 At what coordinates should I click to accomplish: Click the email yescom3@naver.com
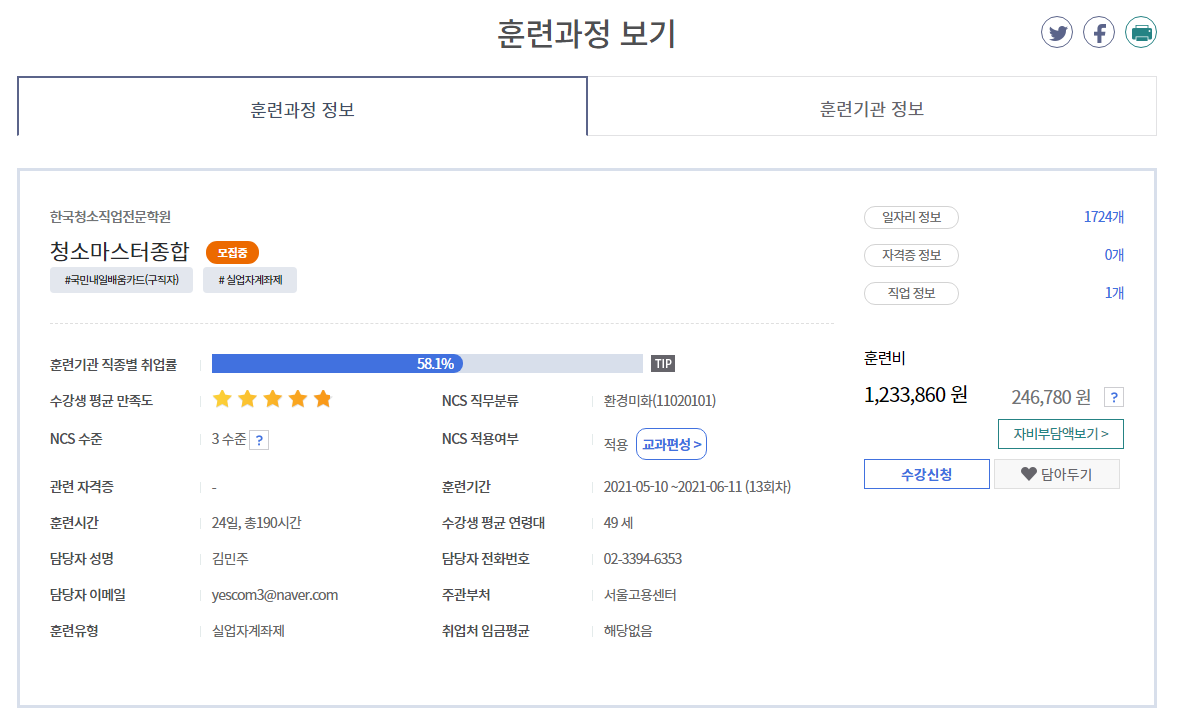274,595
